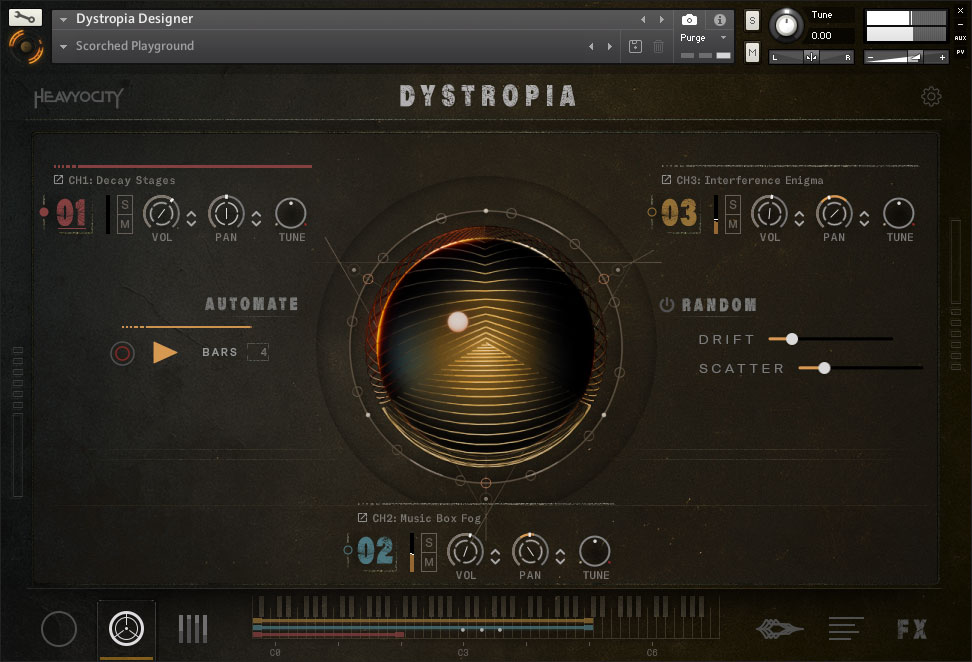This screenshot has width=972, height=662.
Task: Select the three-channel orb page tab
Action: tap(126, 628)
